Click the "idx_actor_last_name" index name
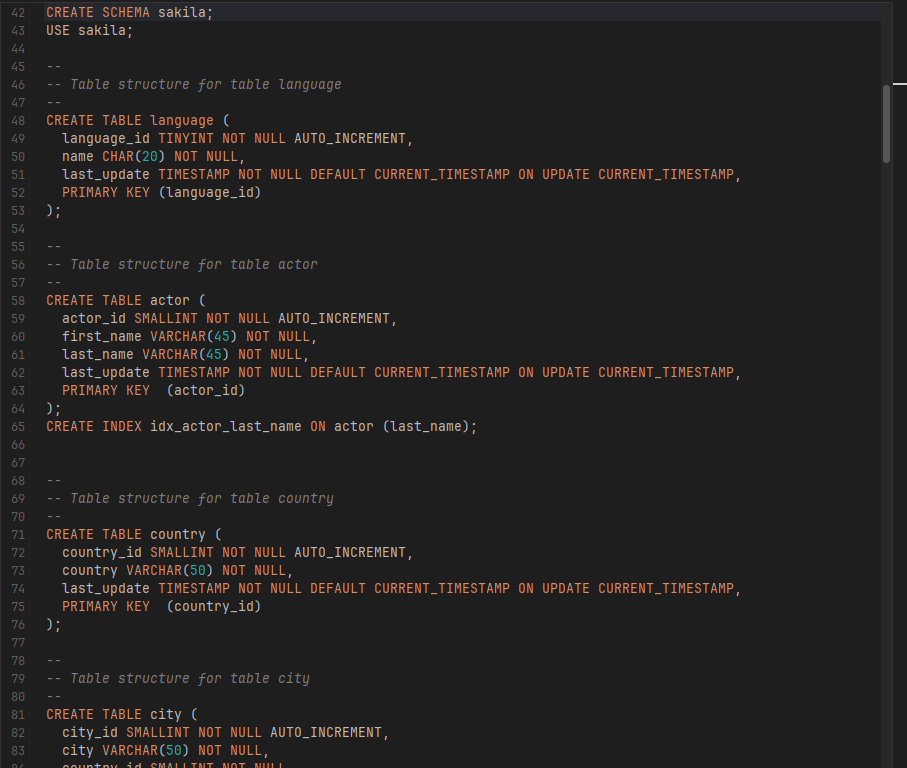This screenshot has width=907, height=768. coord(226,426)
